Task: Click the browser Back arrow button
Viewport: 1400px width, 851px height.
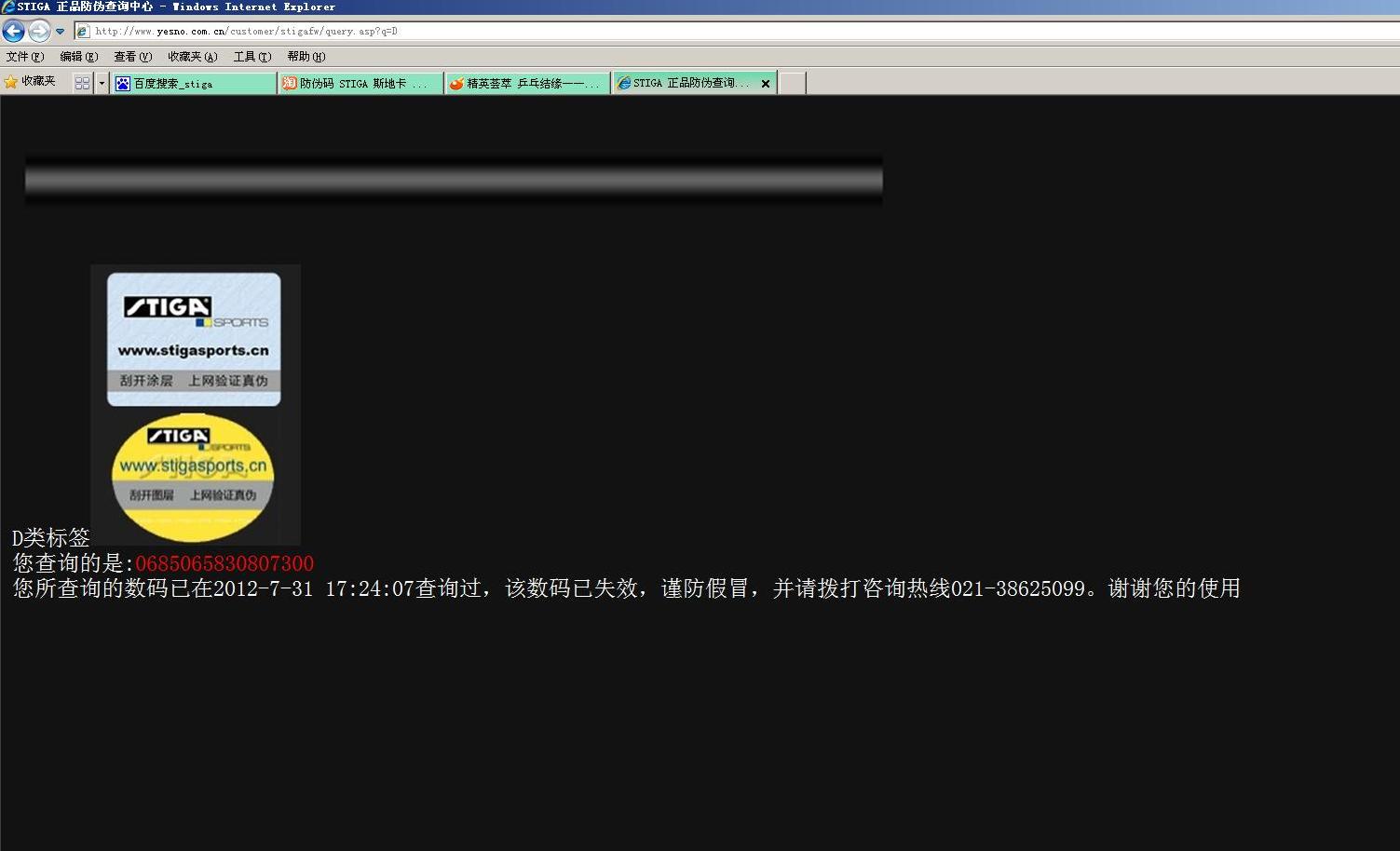Action: [x=14, y=32]
